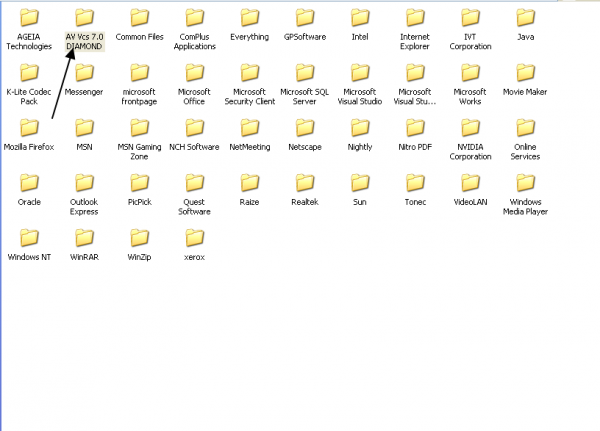Select the AGEIA Technologies folder icon

29,18
